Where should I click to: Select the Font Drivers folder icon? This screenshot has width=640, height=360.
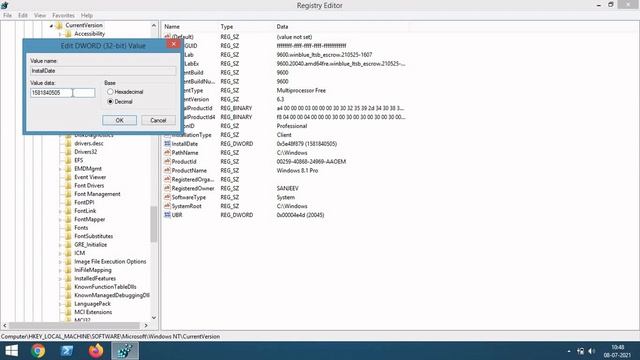click(68, 186)
